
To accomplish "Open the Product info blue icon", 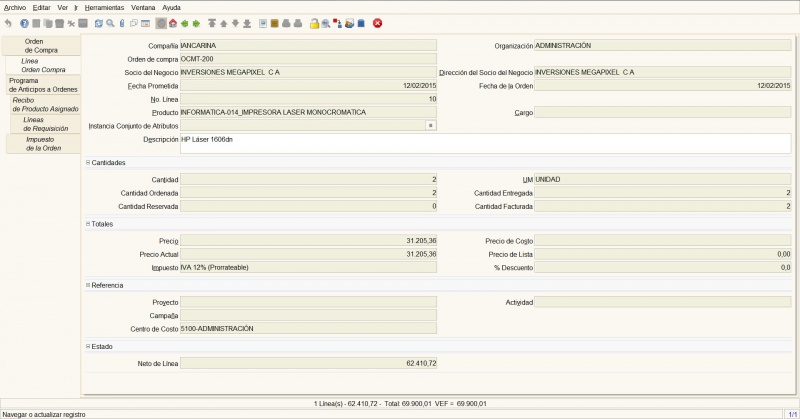I will (x=361, y=23).
